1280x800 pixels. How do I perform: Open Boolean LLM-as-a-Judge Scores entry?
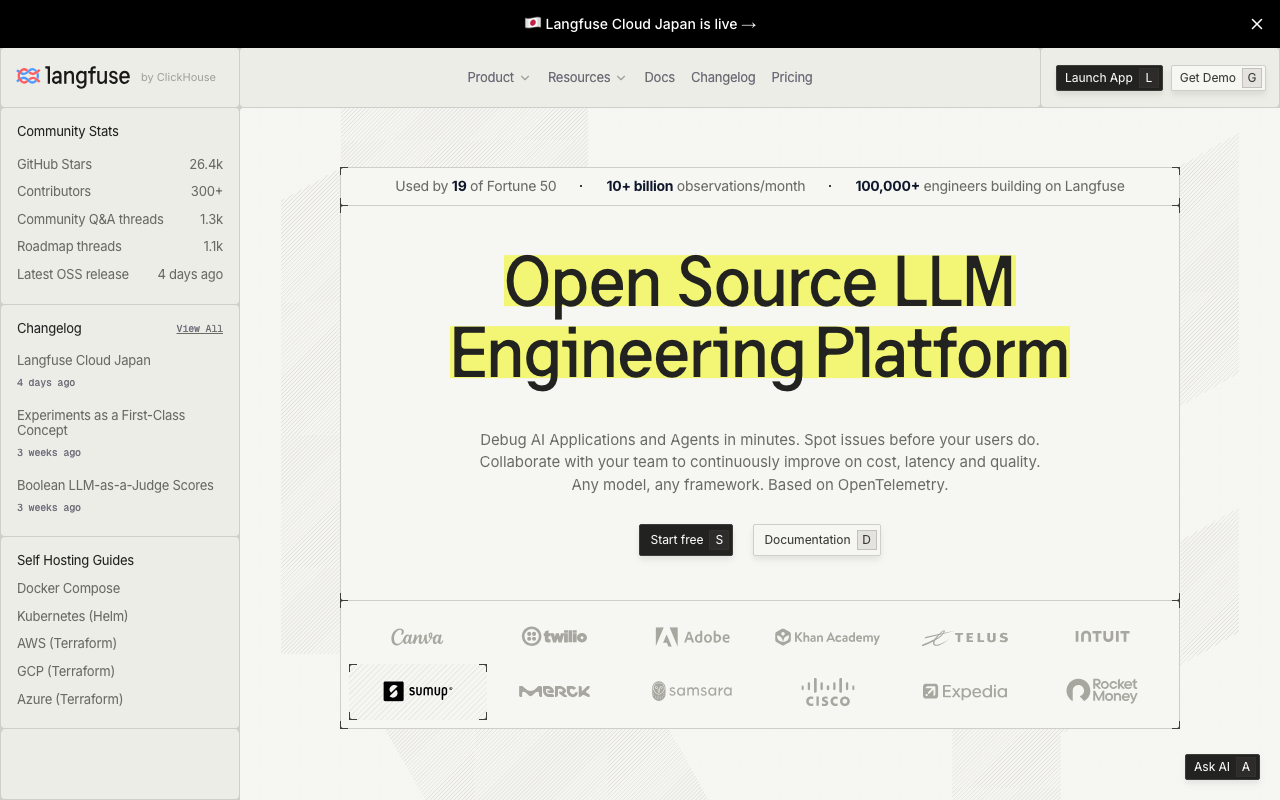tap(120, 495)
